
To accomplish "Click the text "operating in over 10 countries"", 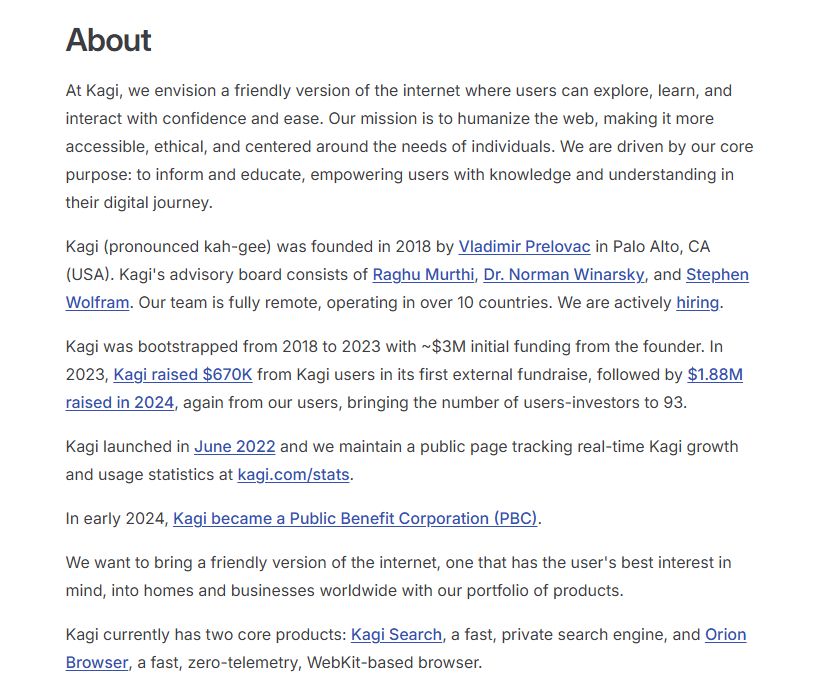I will (x=437, y=302).
